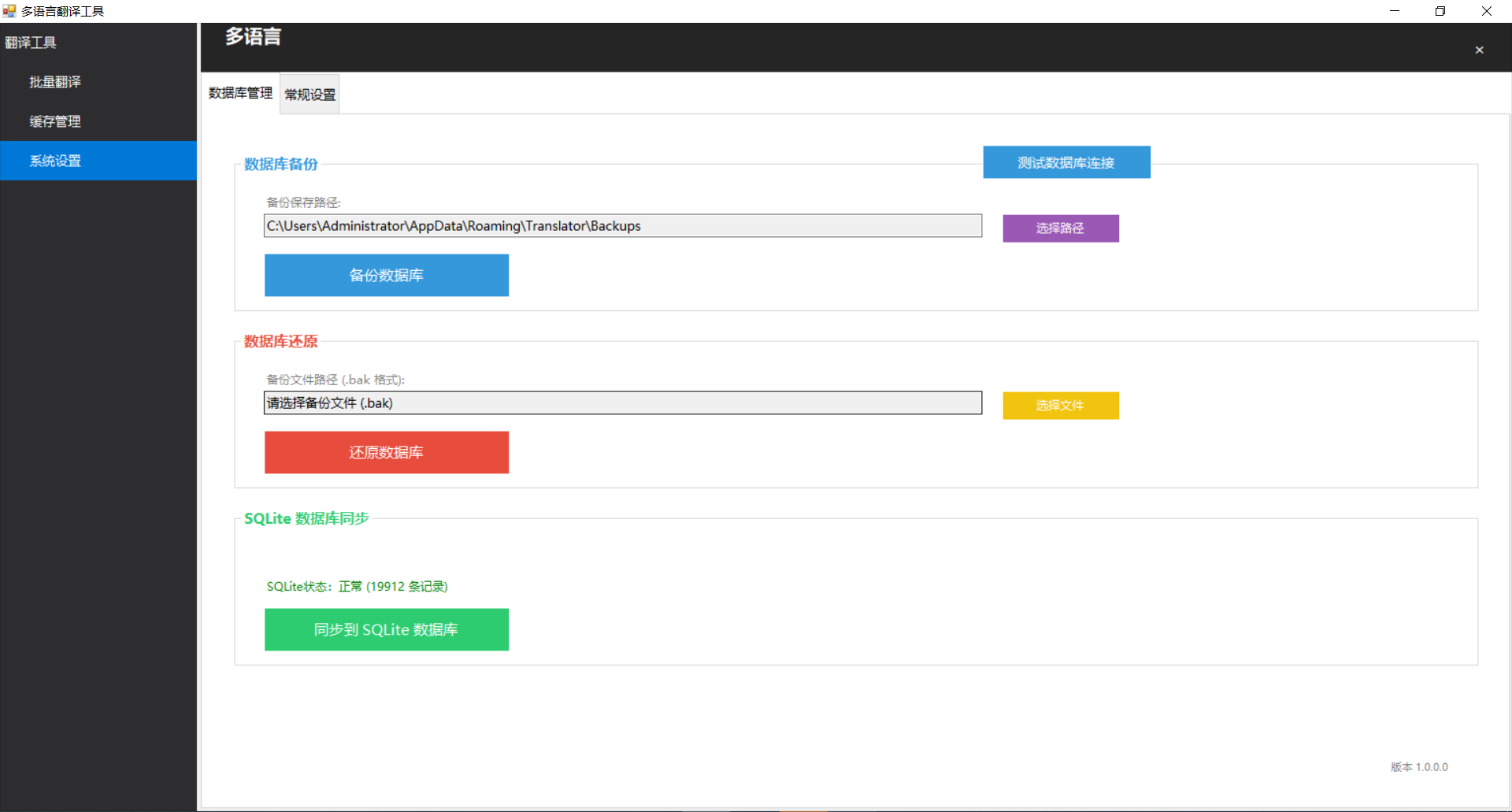
Task: Click the 版本 1.0.0.0 version text
Action: [x=1419, y=766]
